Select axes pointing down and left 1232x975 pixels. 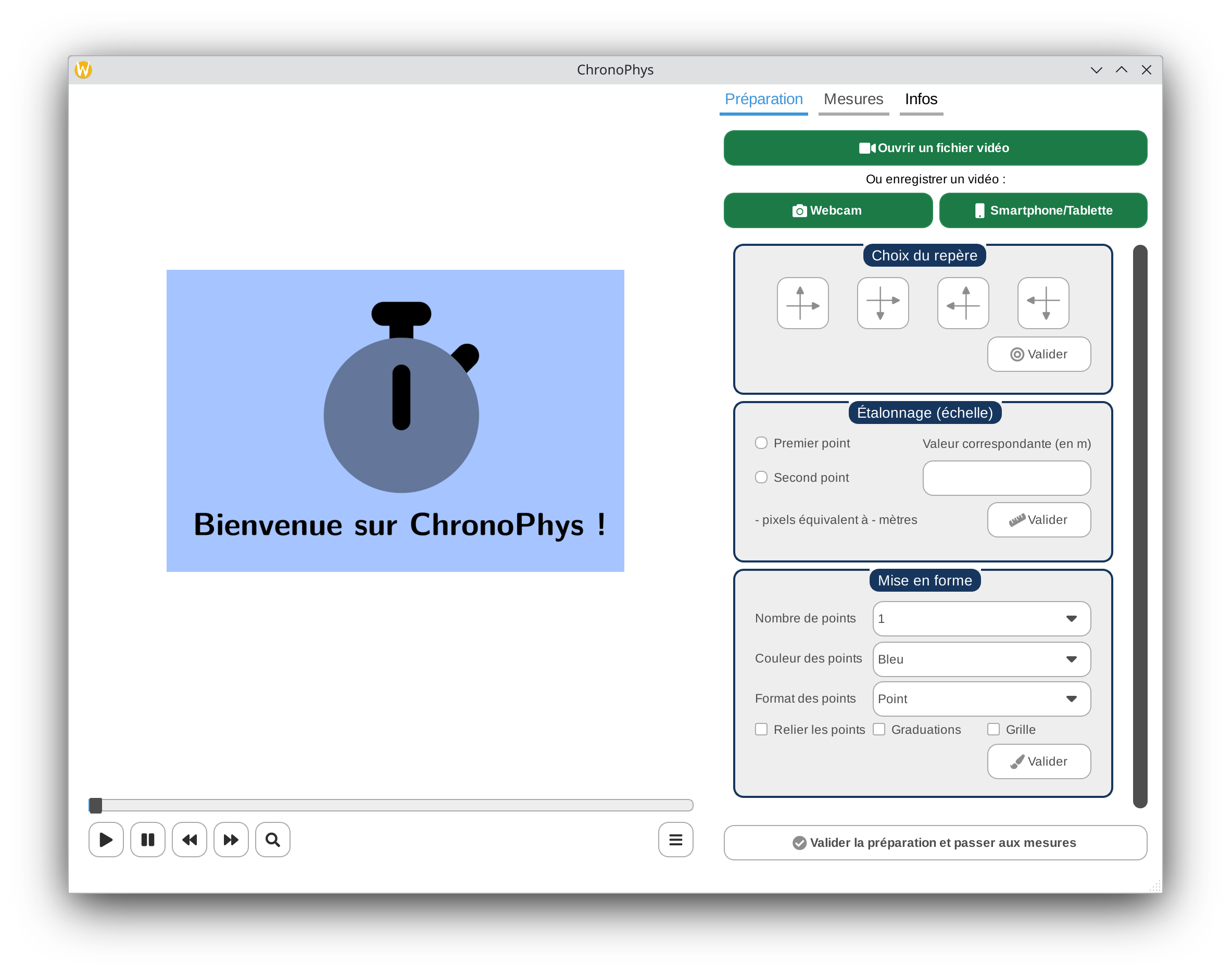(x=1043, y=303)
